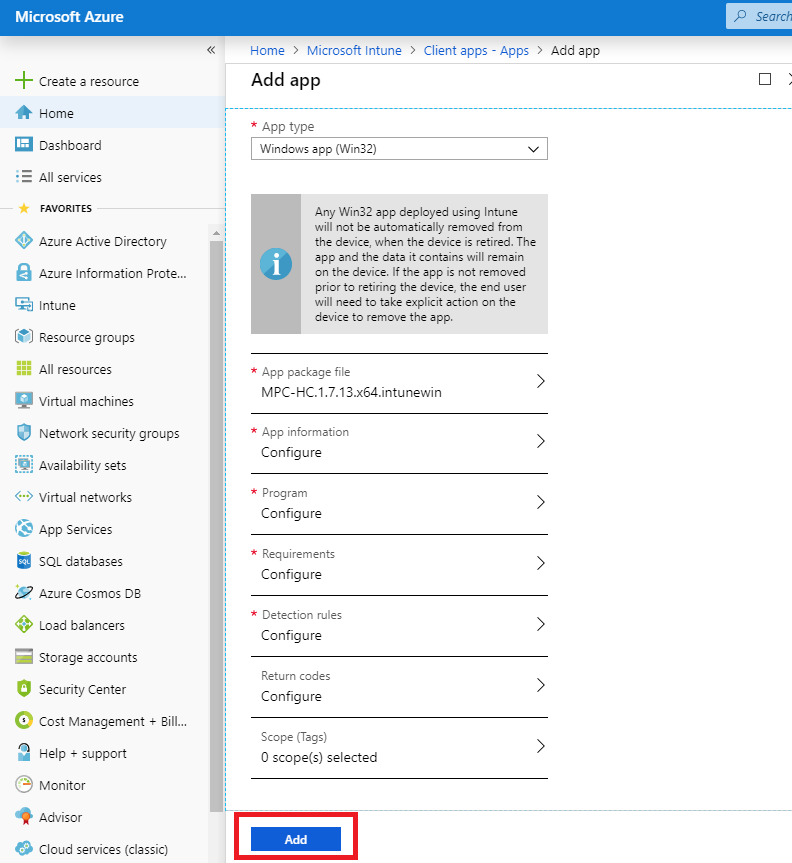
Task: Click the sidebar scrollbar up arrow
Action: pos(216,233)
